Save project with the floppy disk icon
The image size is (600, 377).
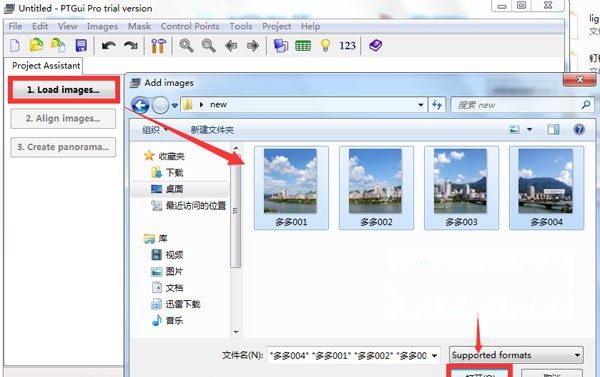[x=81, y=46]
